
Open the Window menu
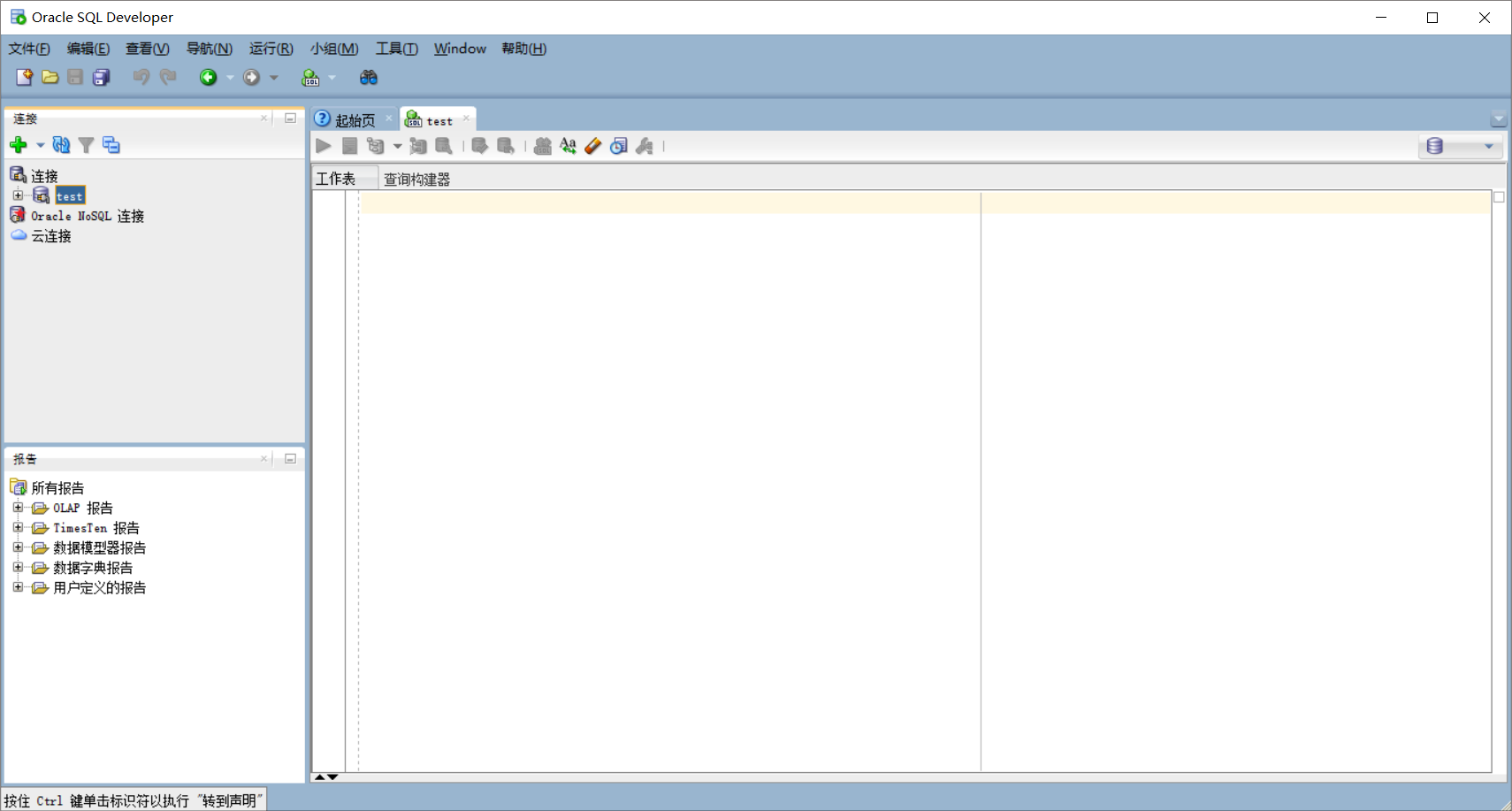click(460, 49)
